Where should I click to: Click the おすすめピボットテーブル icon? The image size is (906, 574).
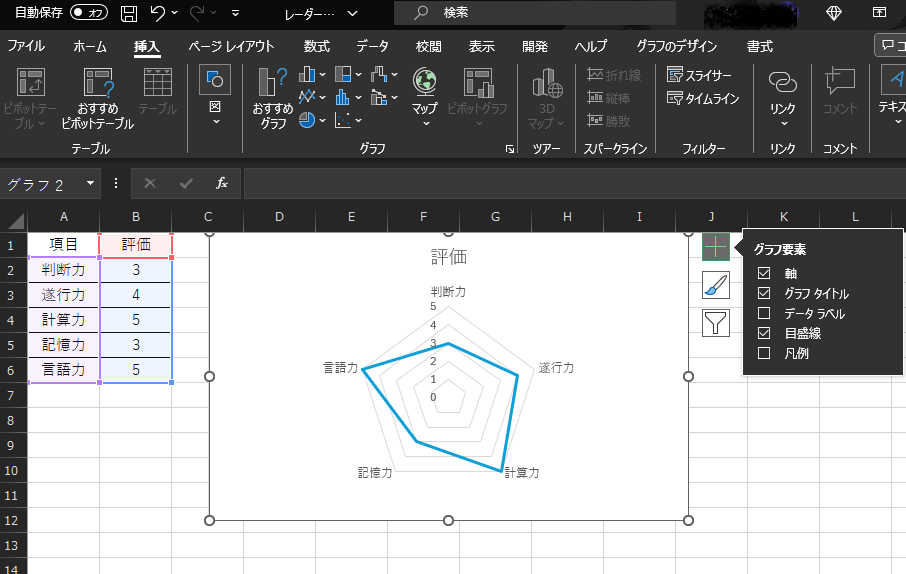(x=97, y=86)
